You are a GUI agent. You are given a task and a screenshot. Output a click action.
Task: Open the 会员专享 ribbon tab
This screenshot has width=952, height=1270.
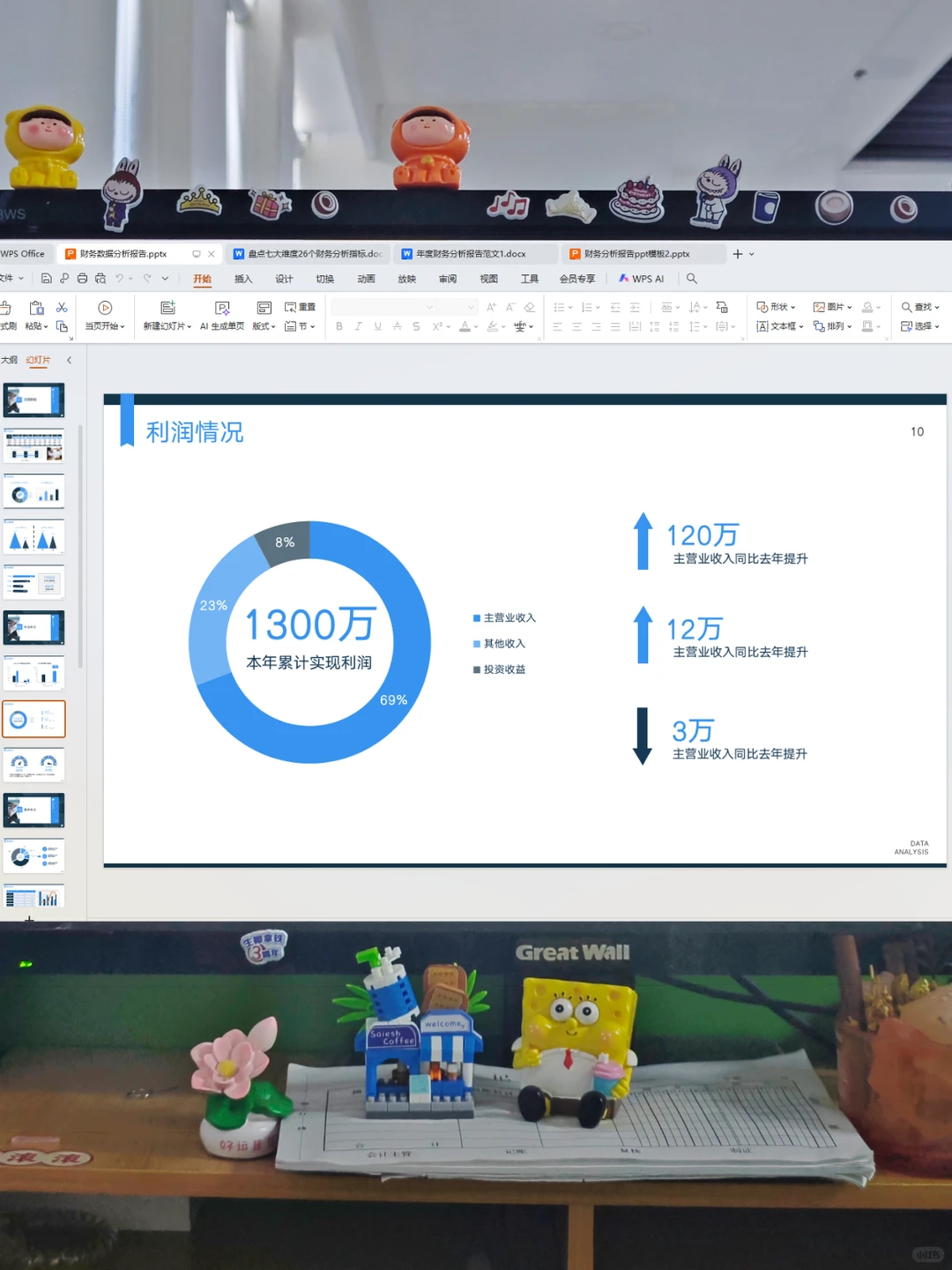click(577, 279)
